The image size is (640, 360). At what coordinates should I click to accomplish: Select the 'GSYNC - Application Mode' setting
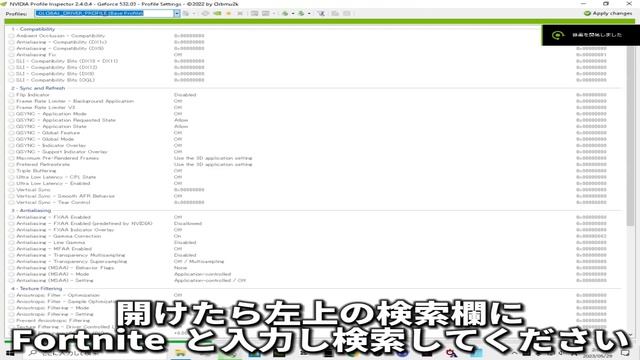51,114
